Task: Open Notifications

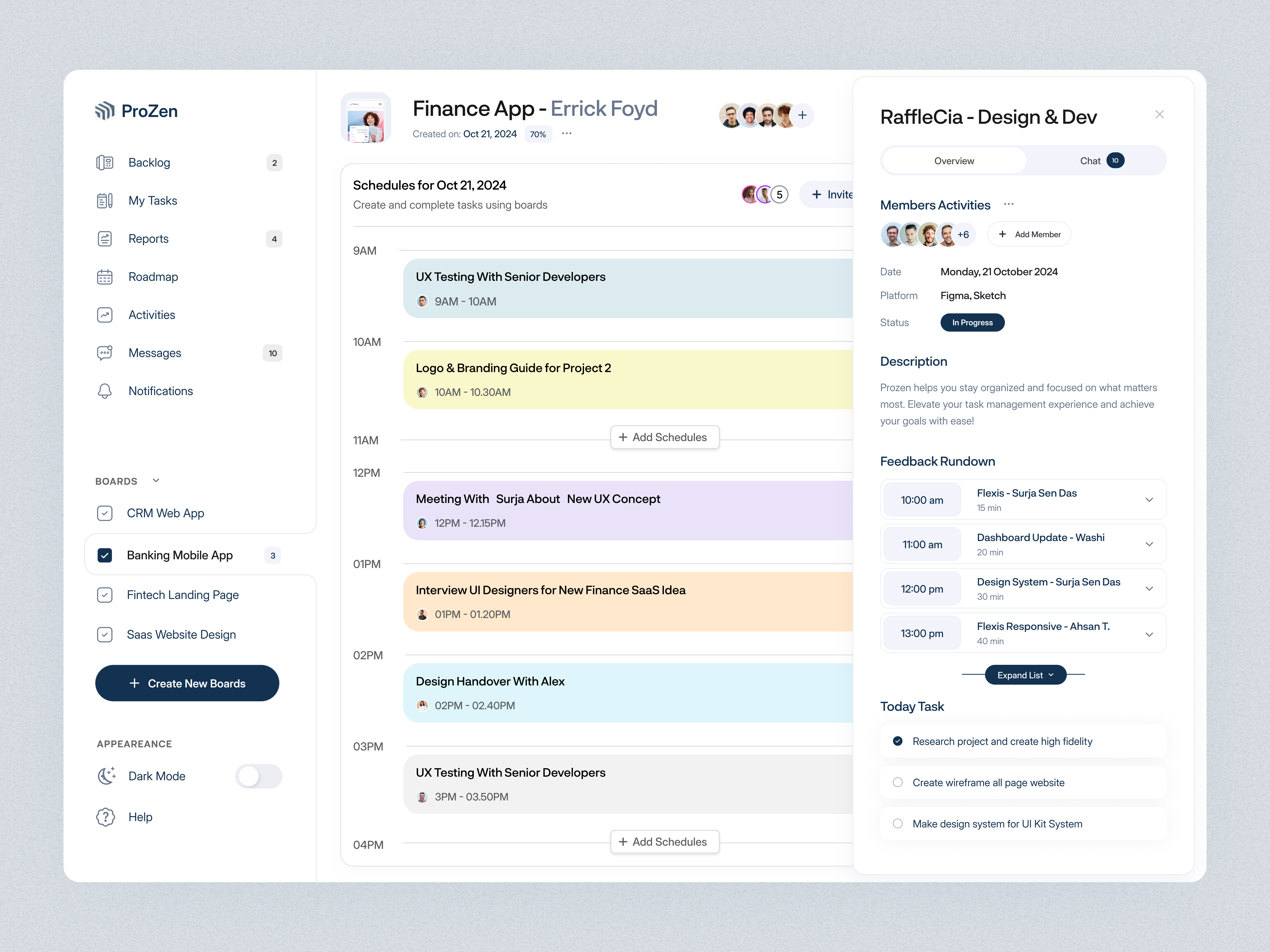Action: [161, 391]
